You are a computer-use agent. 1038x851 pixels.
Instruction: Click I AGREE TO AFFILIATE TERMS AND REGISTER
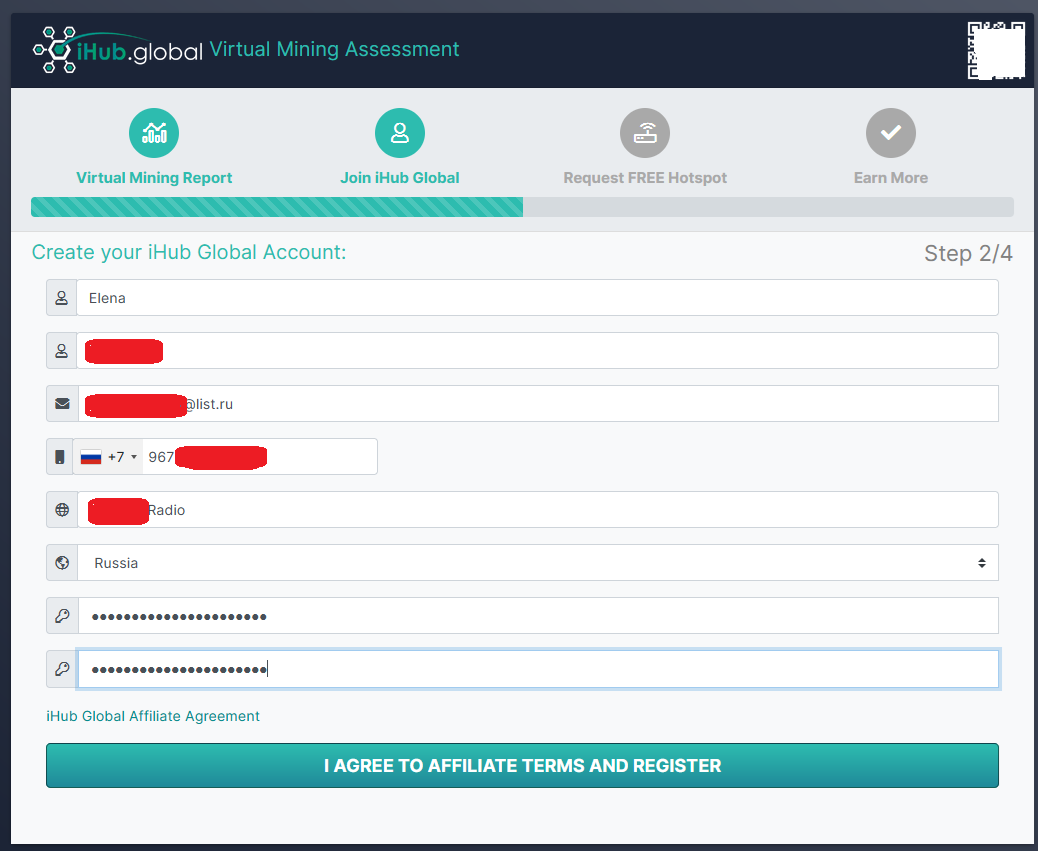(x=522, y=766)
